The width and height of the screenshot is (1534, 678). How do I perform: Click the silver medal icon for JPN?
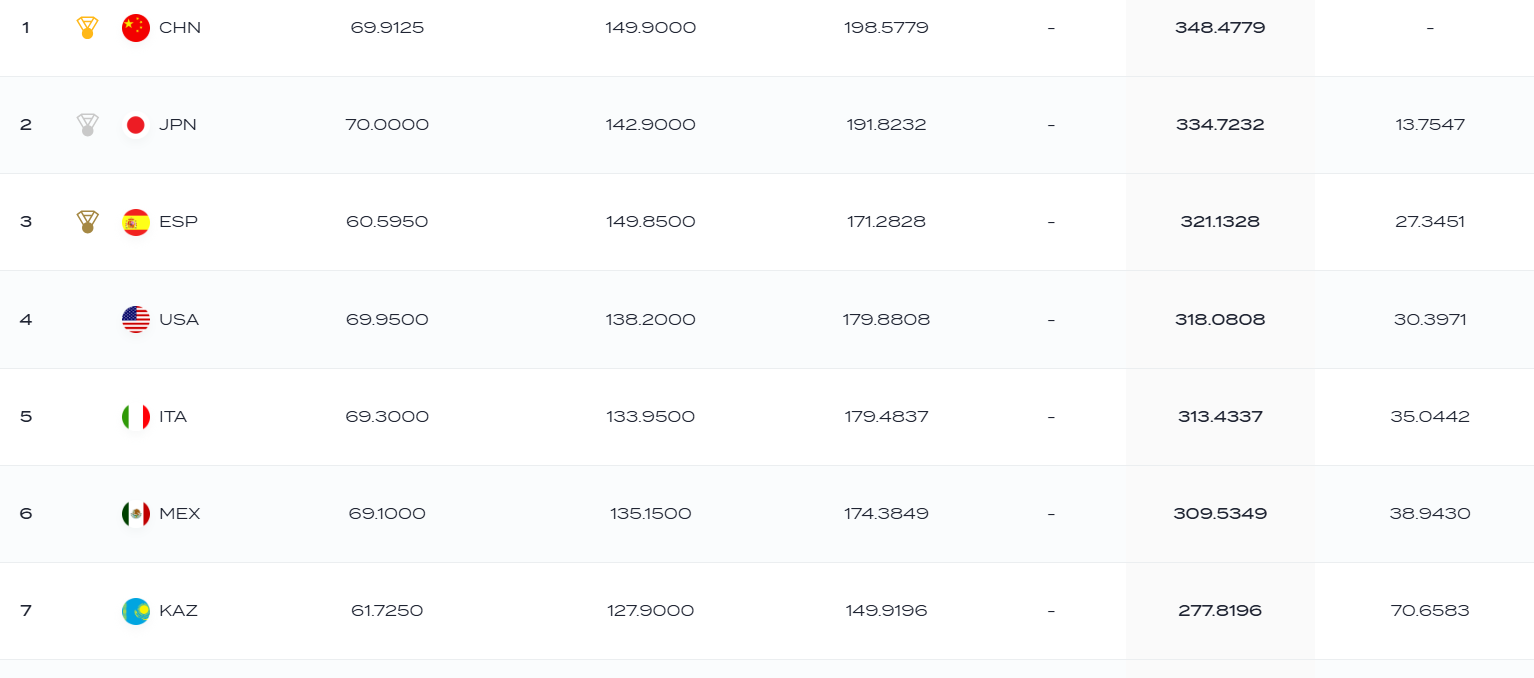87,125
